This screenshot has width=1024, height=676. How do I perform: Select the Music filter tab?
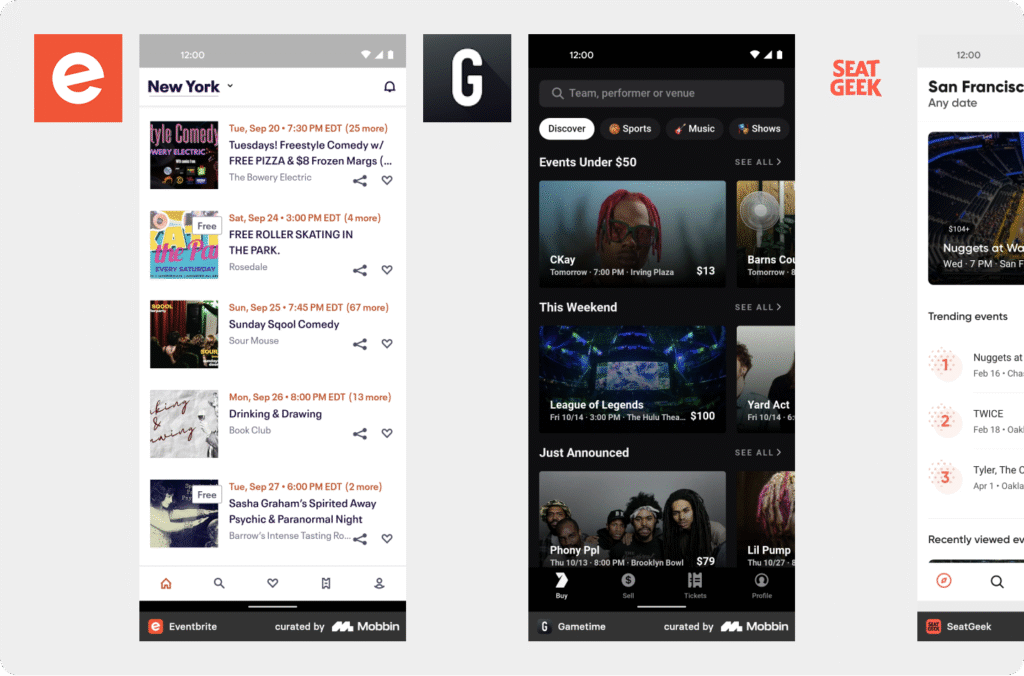click(694, 128)
